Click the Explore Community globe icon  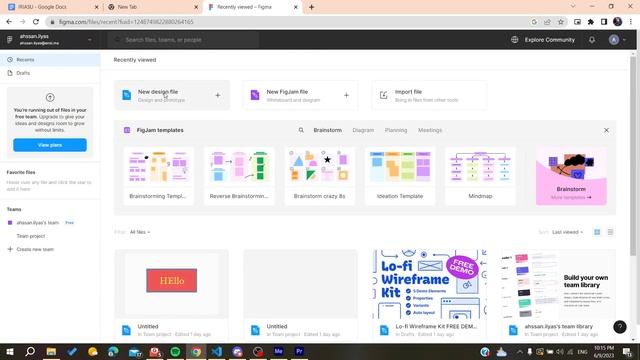[x=515, y=40]
